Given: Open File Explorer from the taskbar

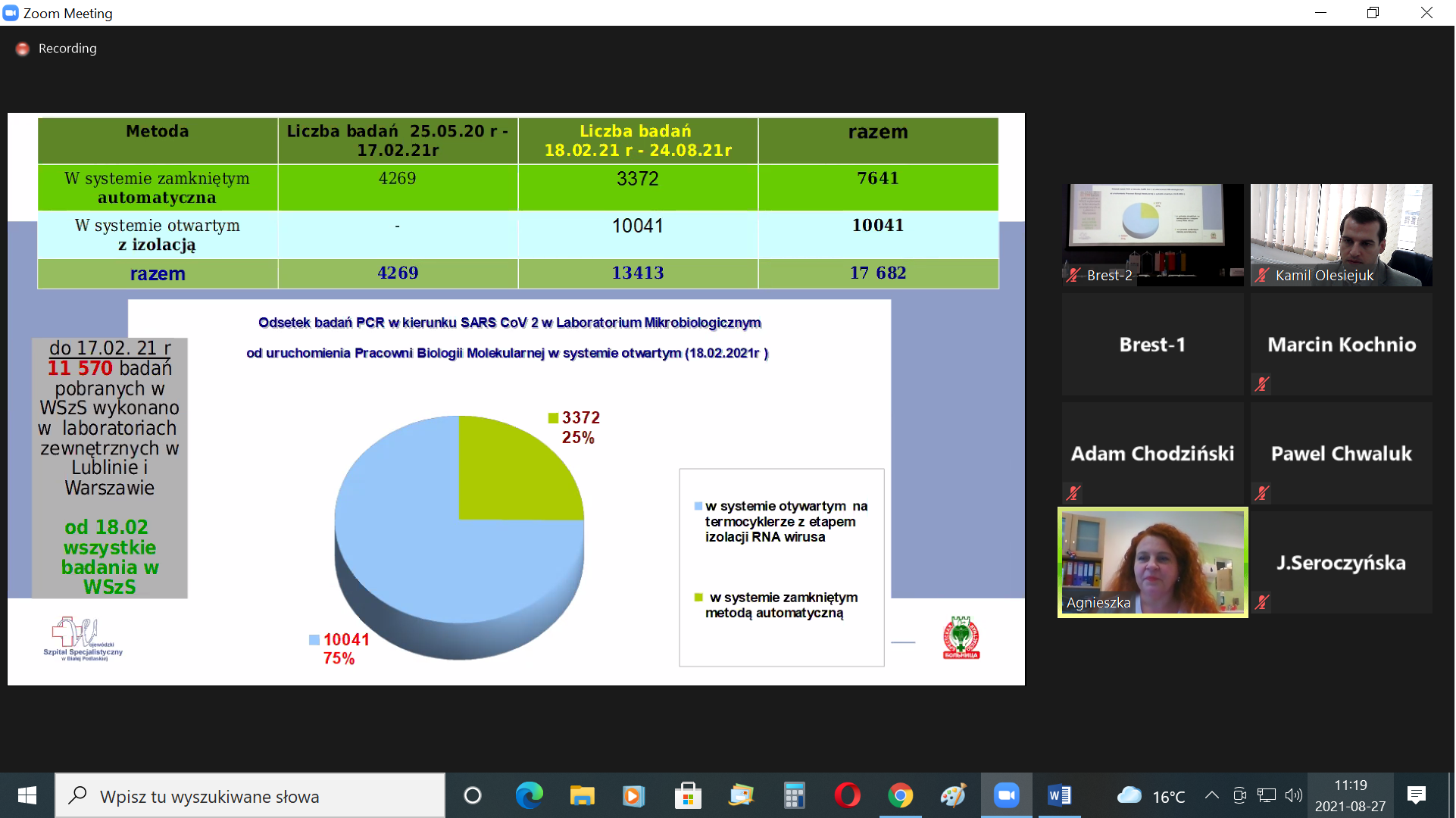Looking at the screenshot, I should click(582, 795).
